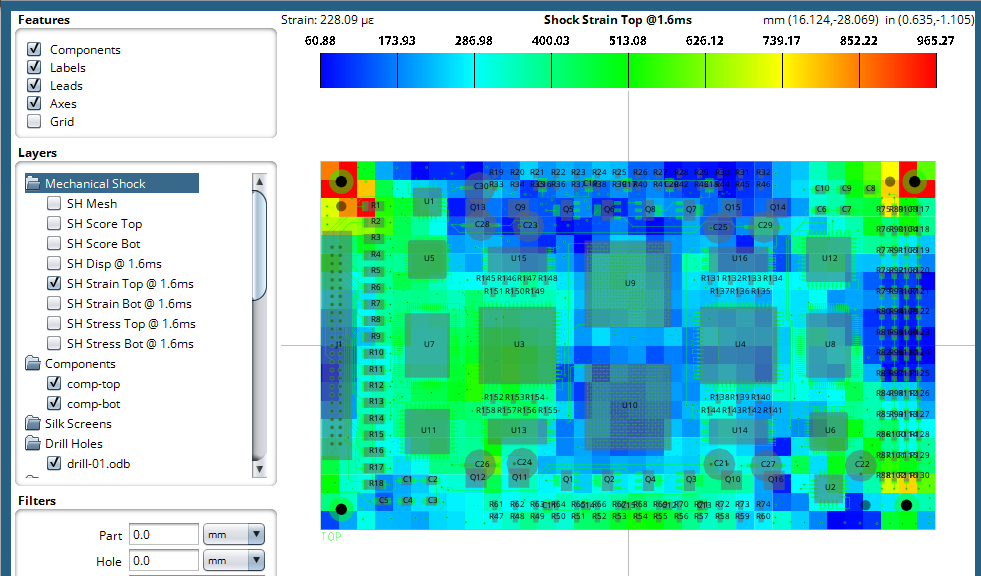Uncheck the Labels feature checkbox
The height and width of the screenshot is (576, 981).
pyautogui.click(x=34, y=67)
